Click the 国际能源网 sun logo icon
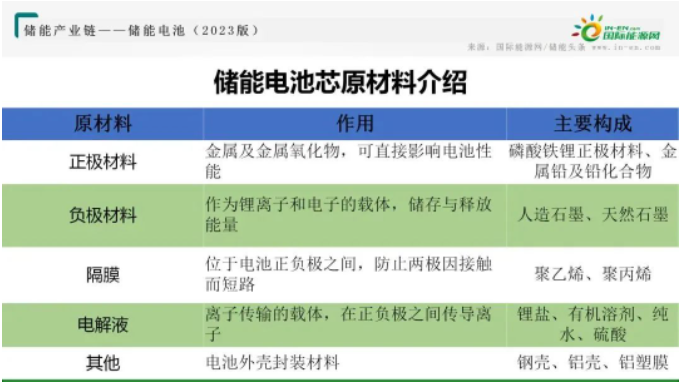 pyautogui.click(x=588, y=28)
